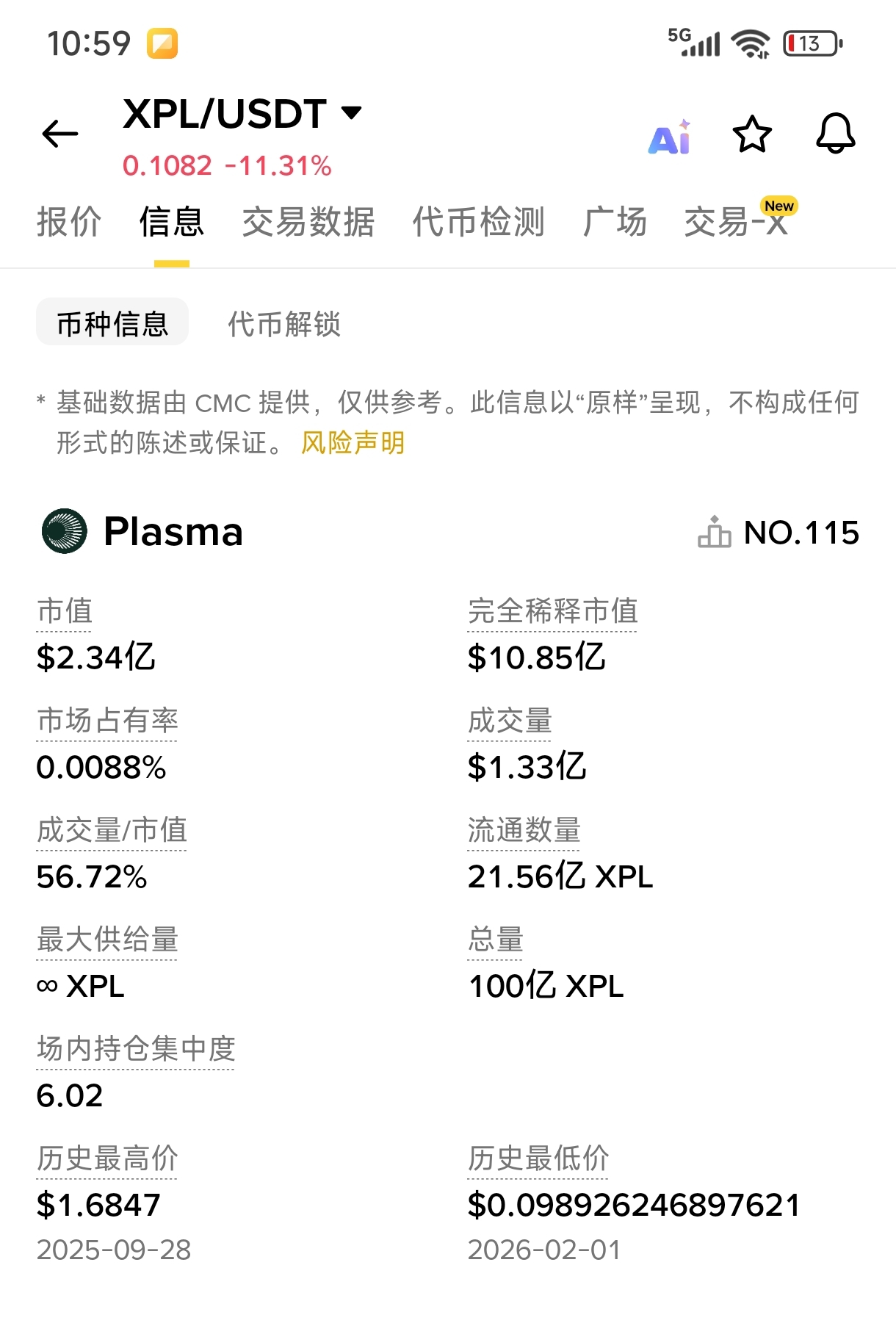Image resolution: width=896 pixels, height=1326 pixels.
Task: Show the 场内持仓集中度 explanation
Action: pyautogui.click(x=136, y=1049)
